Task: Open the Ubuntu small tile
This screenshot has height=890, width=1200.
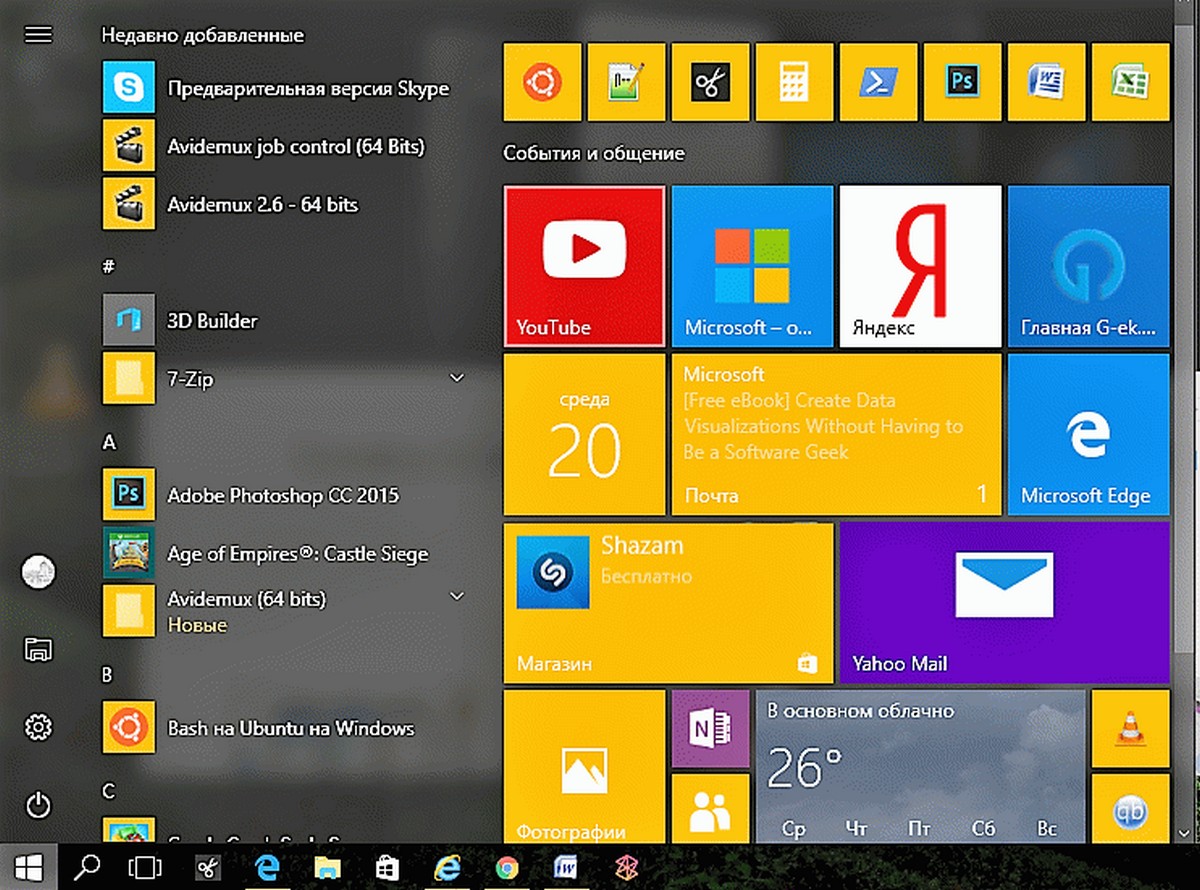Action: pos(543,83)
